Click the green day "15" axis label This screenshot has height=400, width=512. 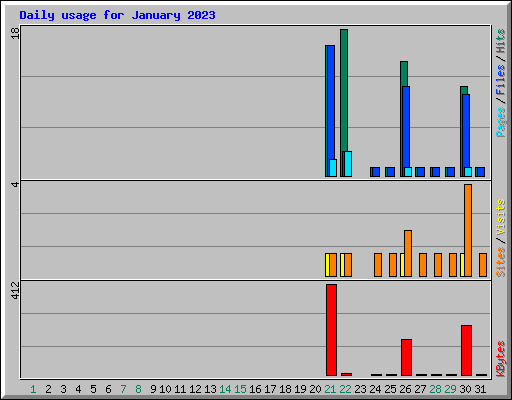(240, 389)
